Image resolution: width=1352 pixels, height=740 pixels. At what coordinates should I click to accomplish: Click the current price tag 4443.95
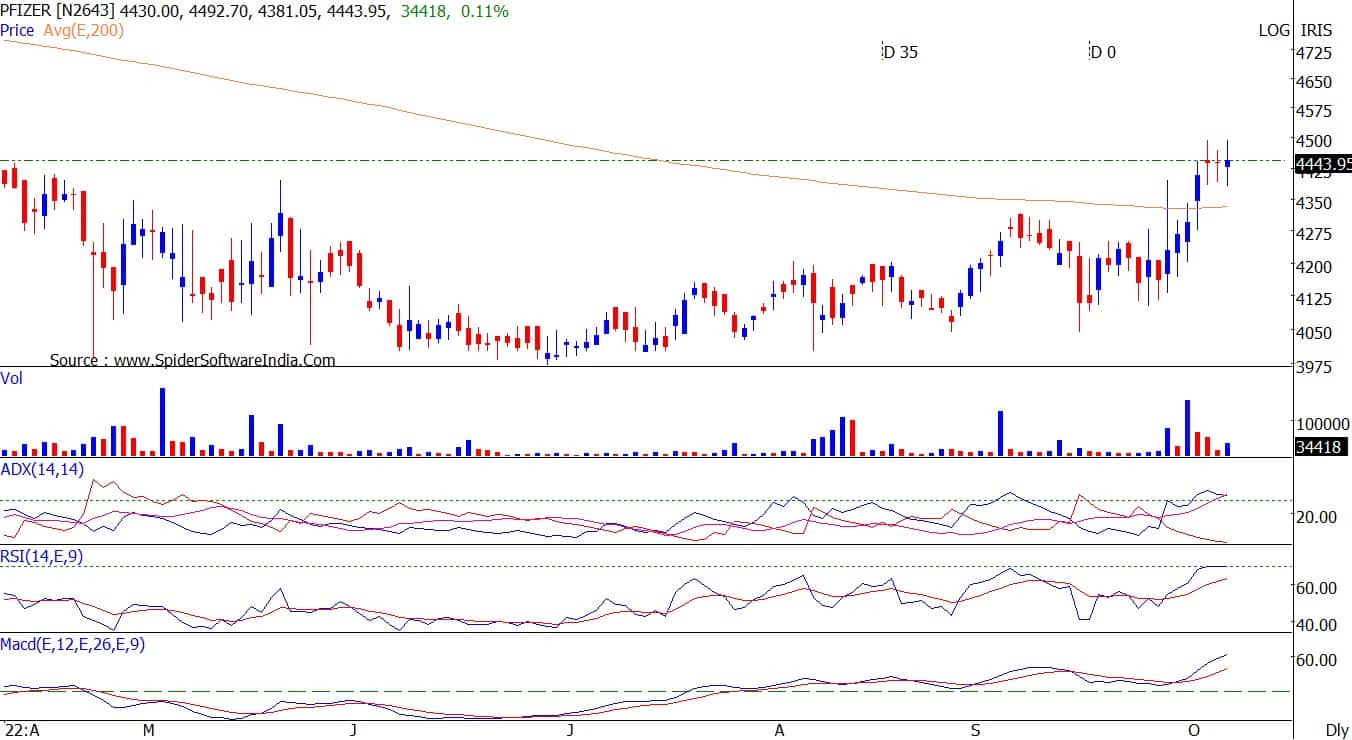click(1323, 163)
